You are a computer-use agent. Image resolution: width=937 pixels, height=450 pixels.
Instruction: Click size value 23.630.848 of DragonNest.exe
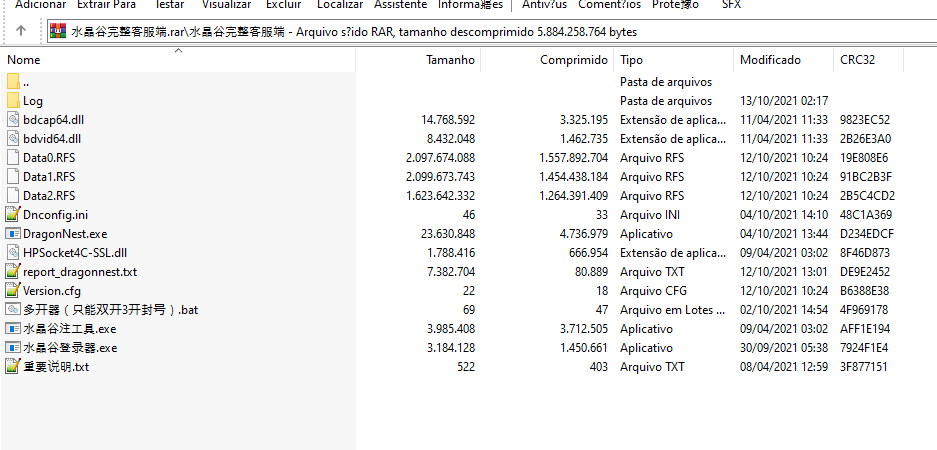tap(448, 234)
